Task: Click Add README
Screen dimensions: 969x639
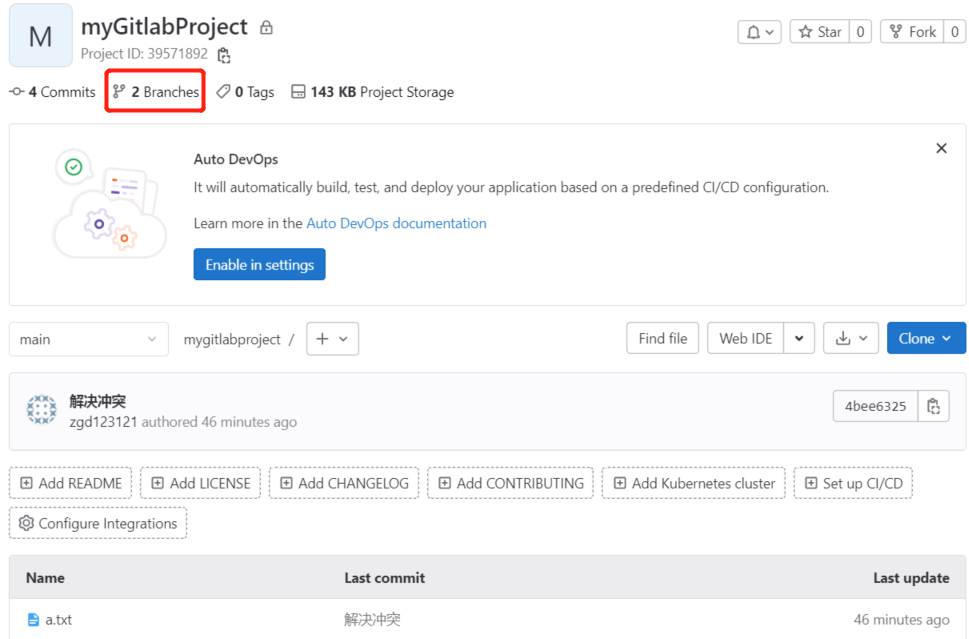Action: point(70,483)
